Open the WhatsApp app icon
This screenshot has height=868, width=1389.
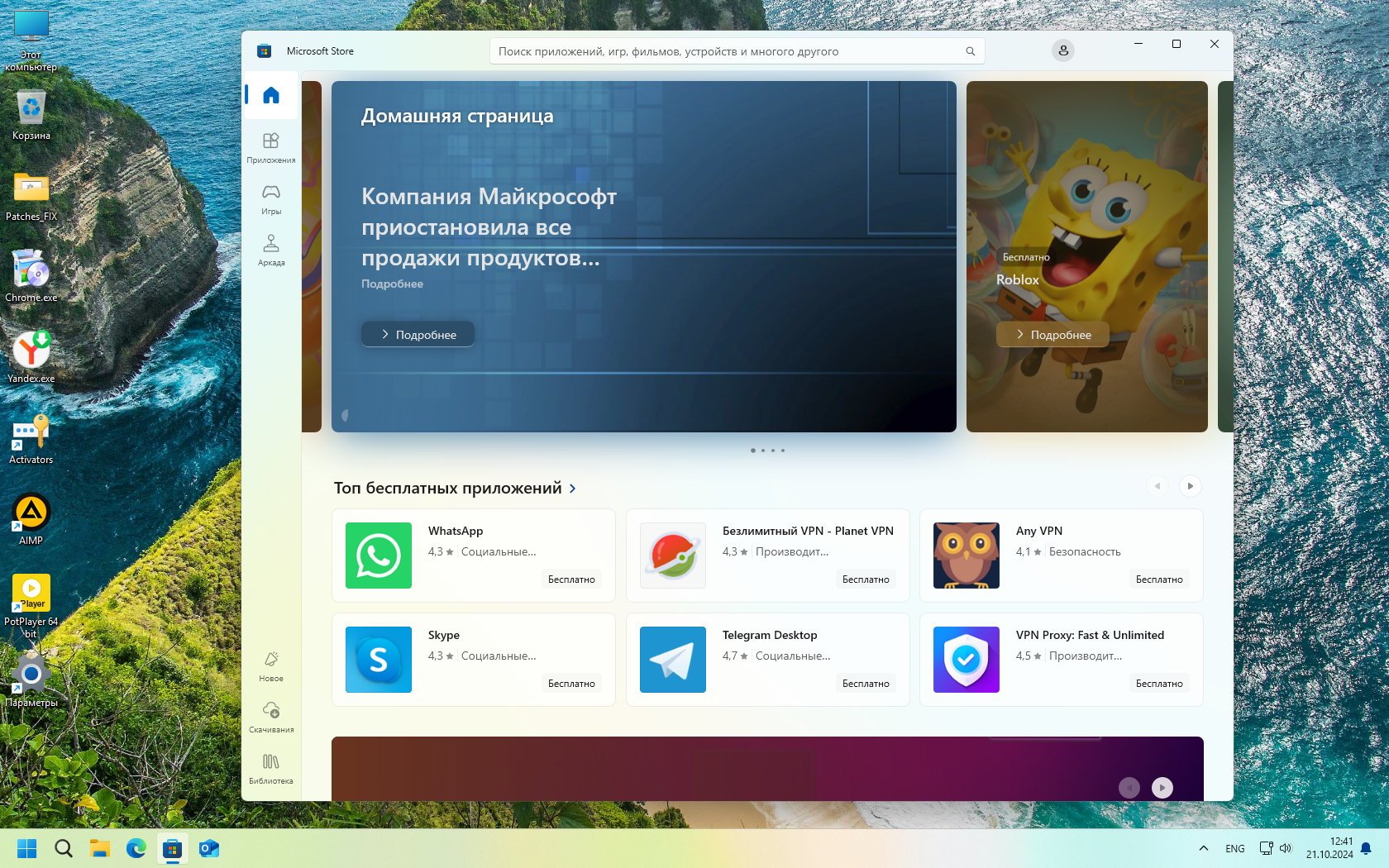coord(379,556)
